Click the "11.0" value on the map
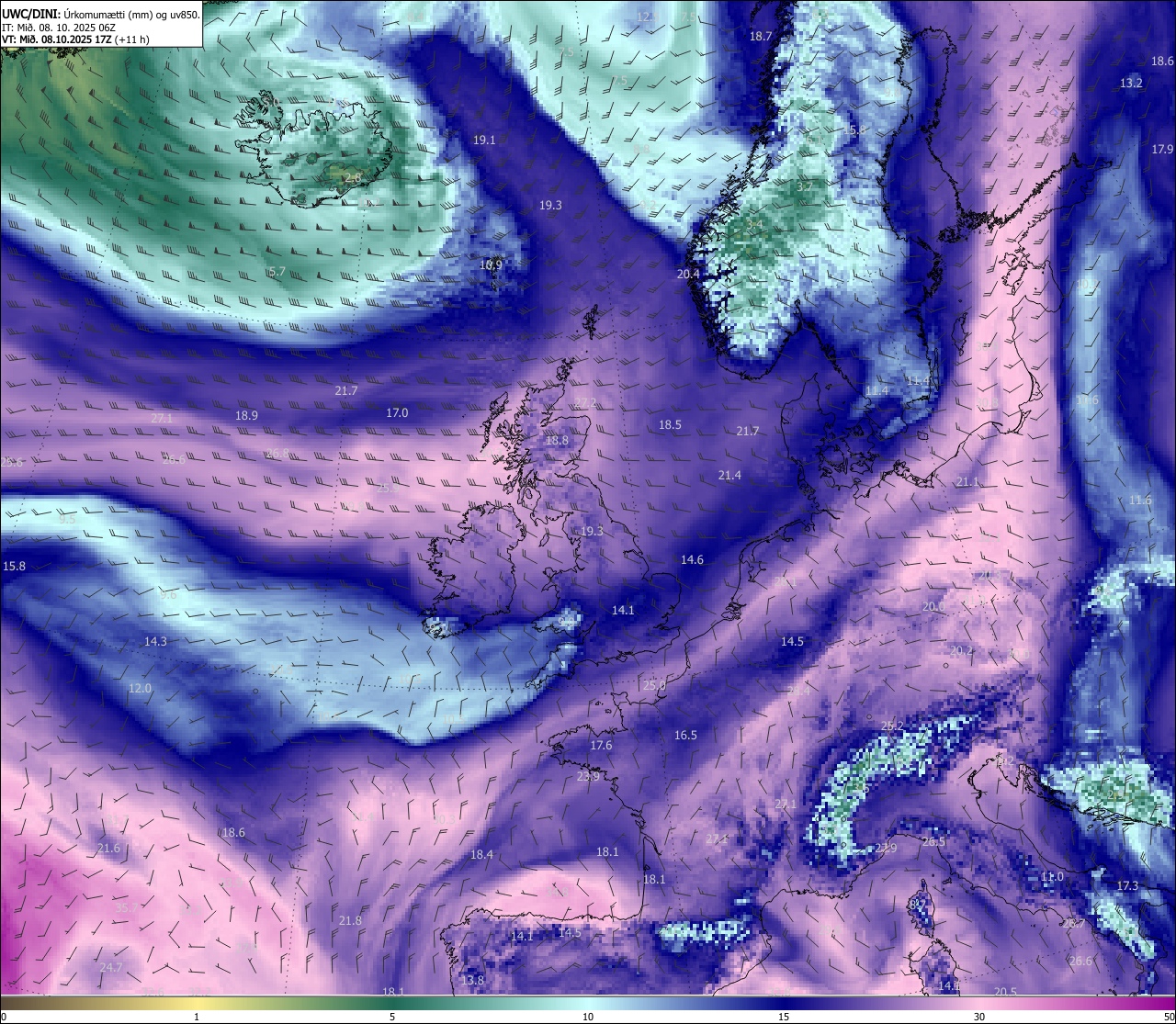This screenshot has height=1024, width=1176. [x=1052, y=877]
